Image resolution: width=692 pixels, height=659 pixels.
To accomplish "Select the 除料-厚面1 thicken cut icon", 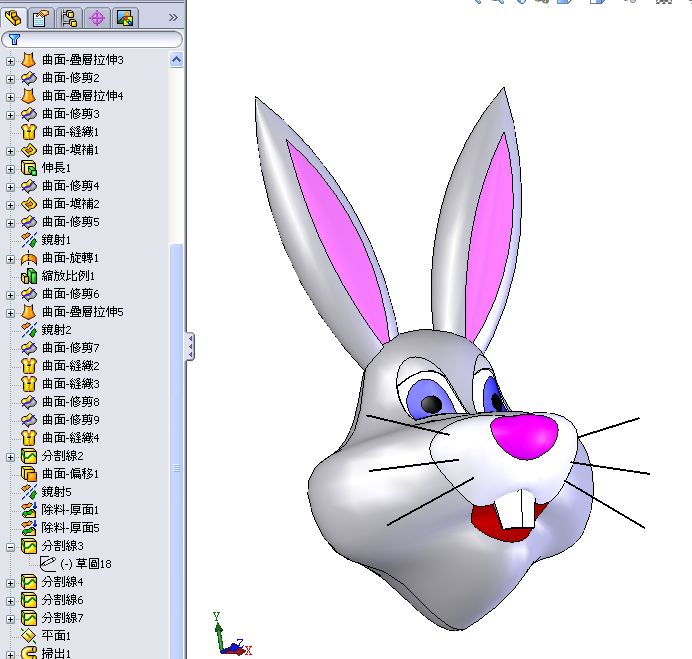I will 29,510.
